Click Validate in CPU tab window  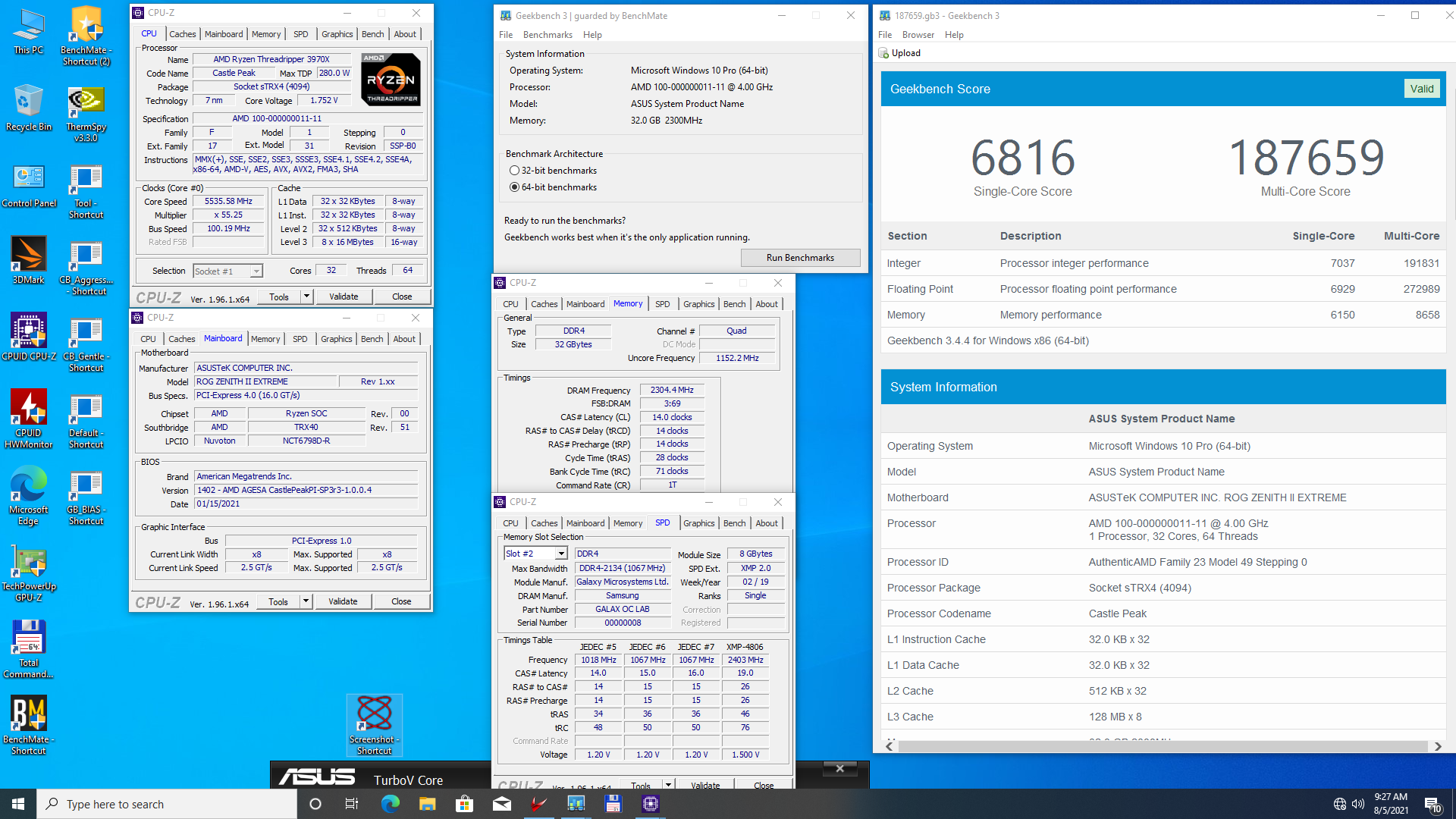coord(344,297)
